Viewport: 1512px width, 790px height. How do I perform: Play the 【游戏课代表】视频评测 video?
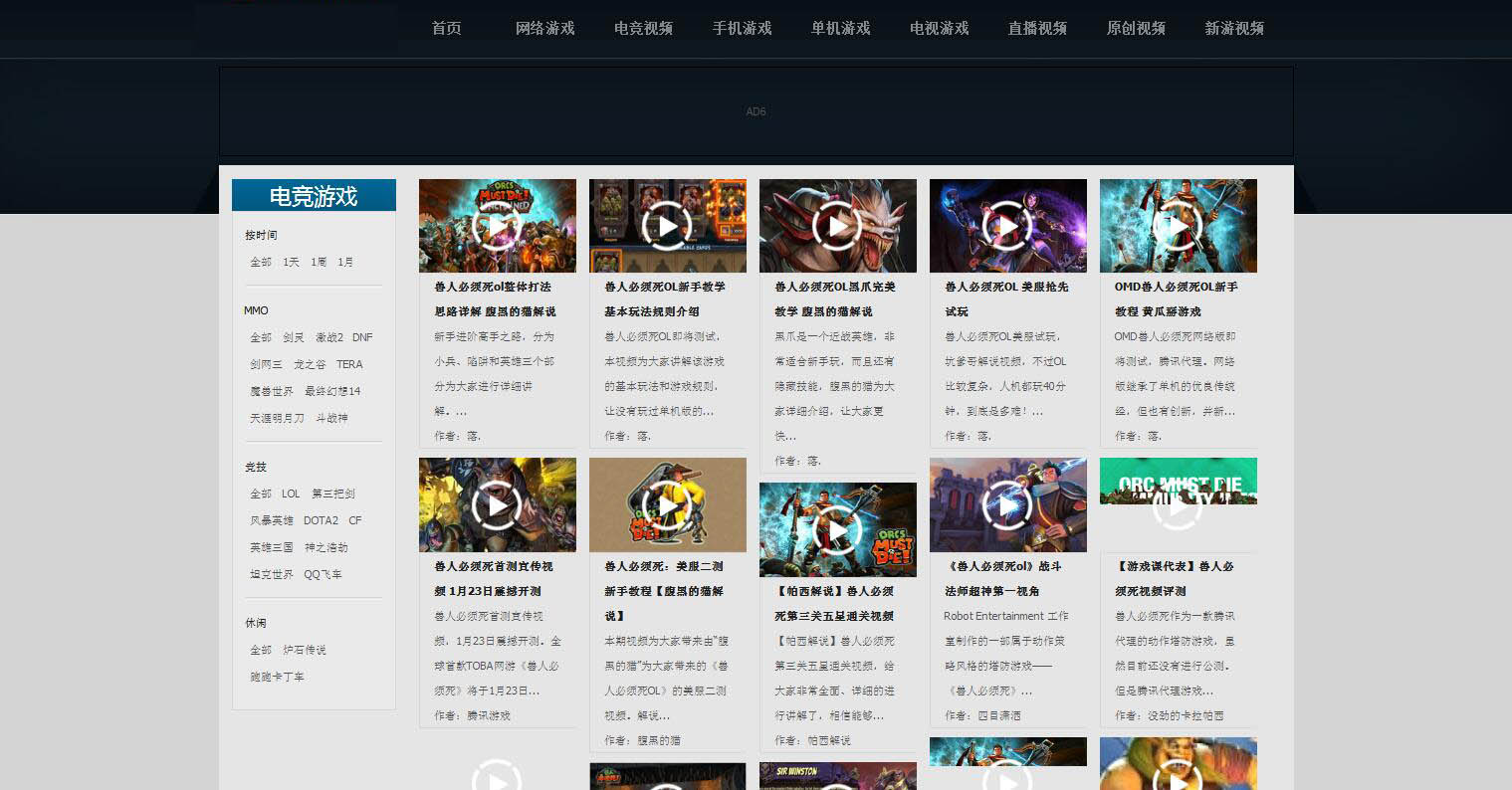[x=1178, y=505]
